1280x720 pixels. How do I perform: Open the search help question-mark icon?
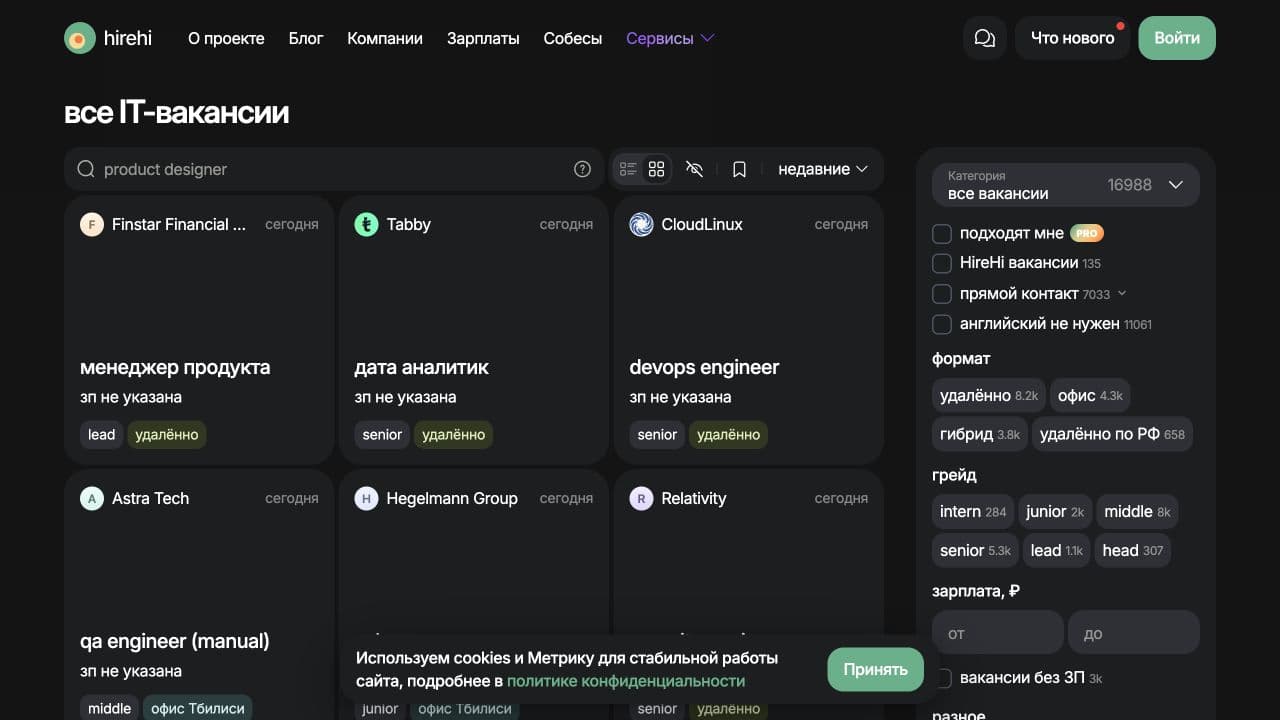point(582,169)
